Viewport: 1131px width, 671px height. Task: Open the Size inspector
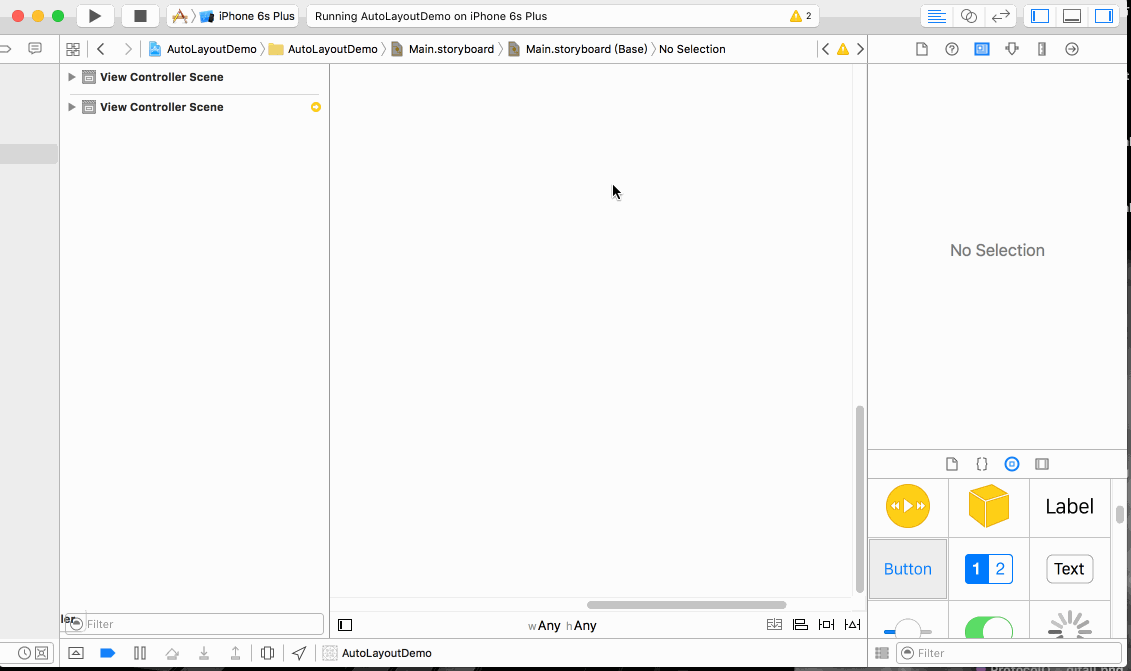[1042, 49]
